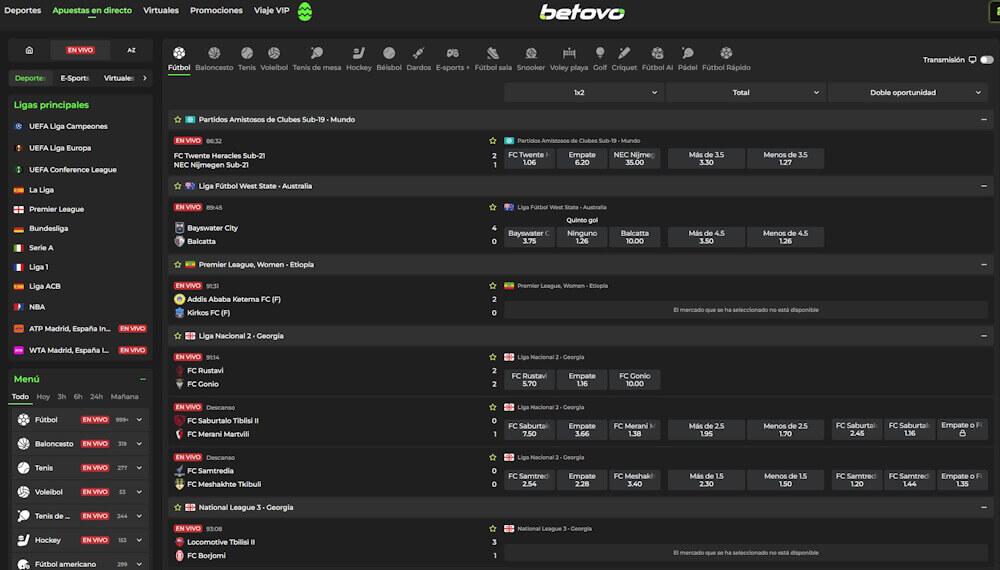Viewport: 1000px width, 570px height.
Task: Favorite the Addis Ababa Ketema match
Action: pos(492,286)
